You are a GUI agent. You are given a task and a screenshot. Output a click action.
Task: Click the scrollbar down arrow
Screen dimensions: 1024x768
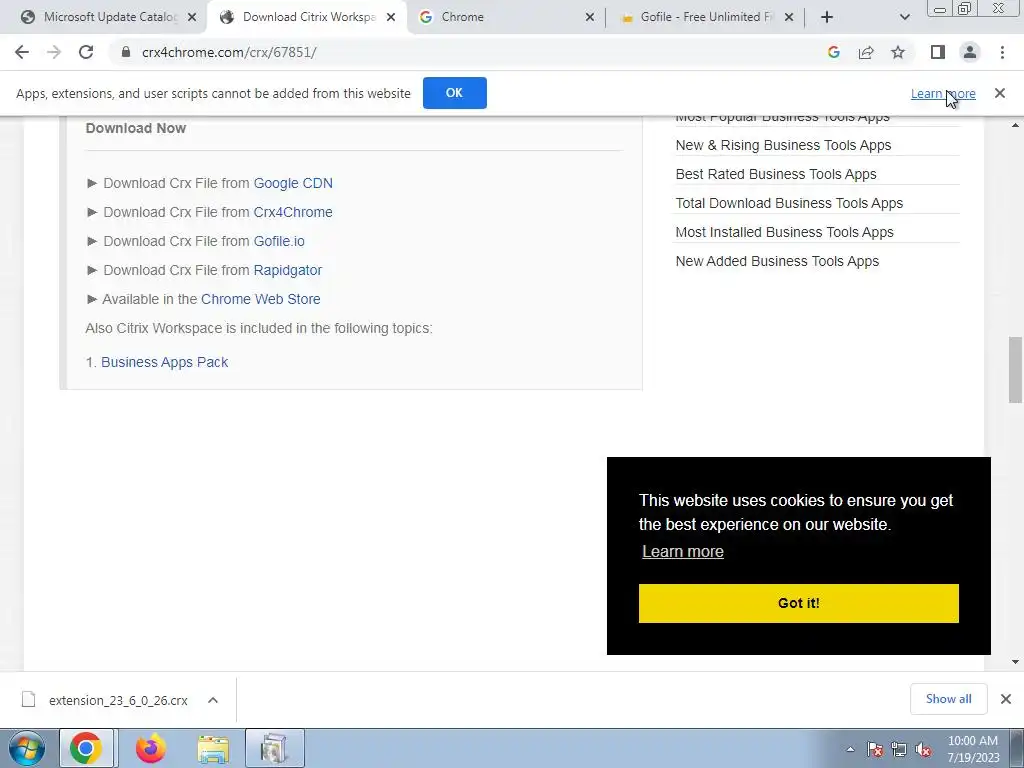tap(1016, 662)
